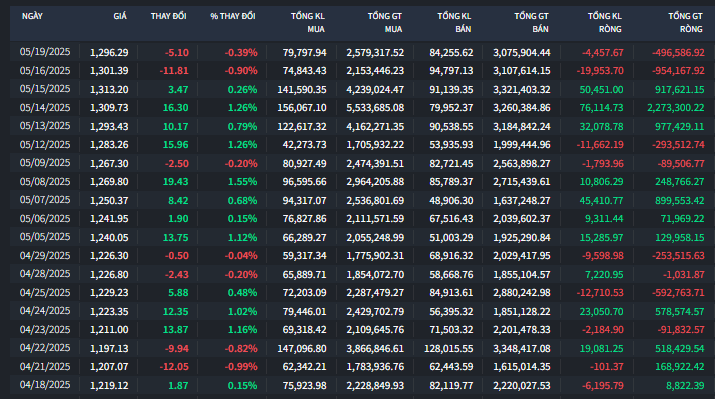The height and width of the screenshot is (399, 715).
Task: Select price 1,197.13
Action: (109, 348)
